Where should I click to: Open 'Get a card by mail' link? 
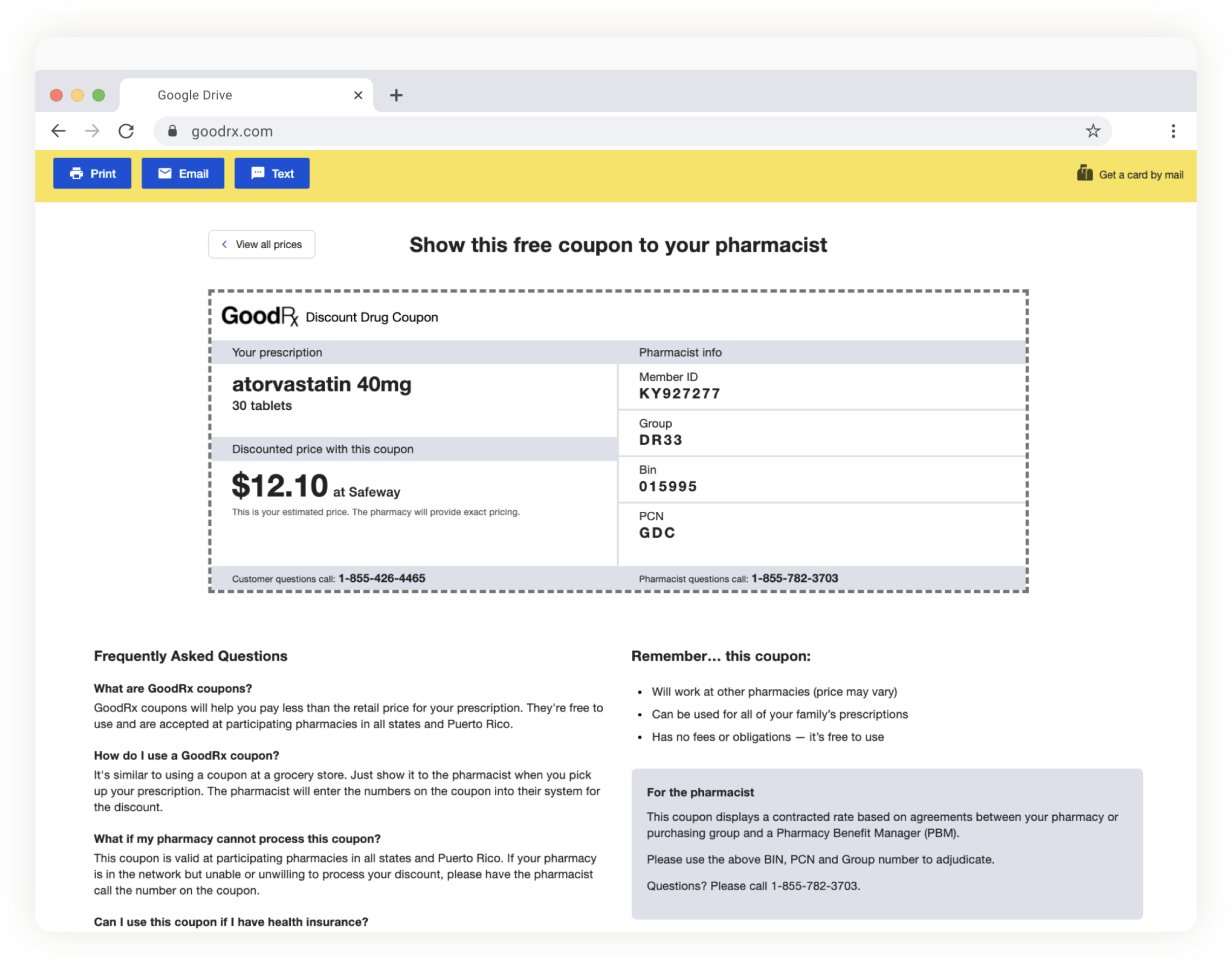point(1140,174)
